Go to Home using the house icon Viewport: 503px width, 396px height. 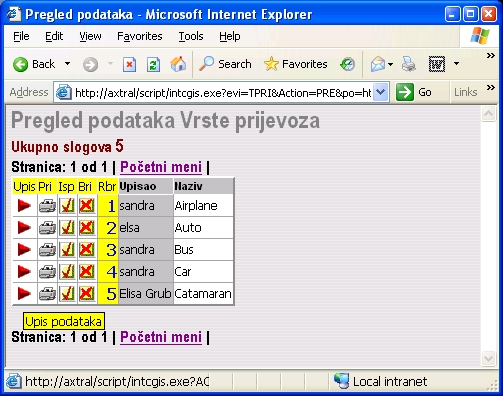178,64
